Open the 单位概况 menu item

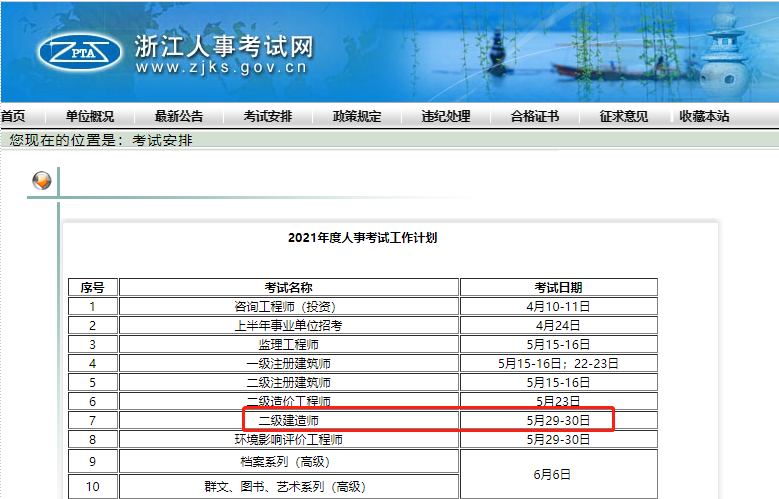pyautogui.click(x=90, y=116)
